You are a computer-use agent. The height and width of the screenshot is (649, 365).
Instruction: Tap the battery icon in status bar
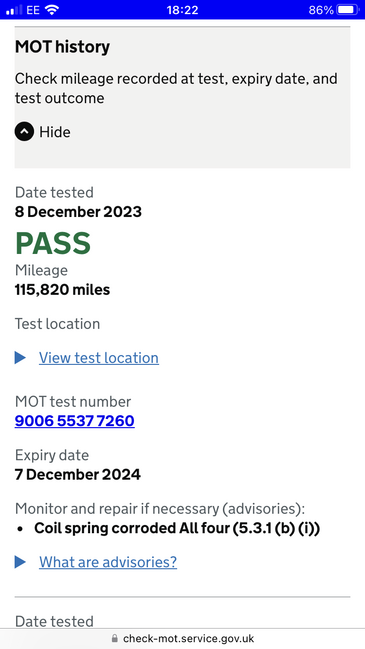click(348, 10)
